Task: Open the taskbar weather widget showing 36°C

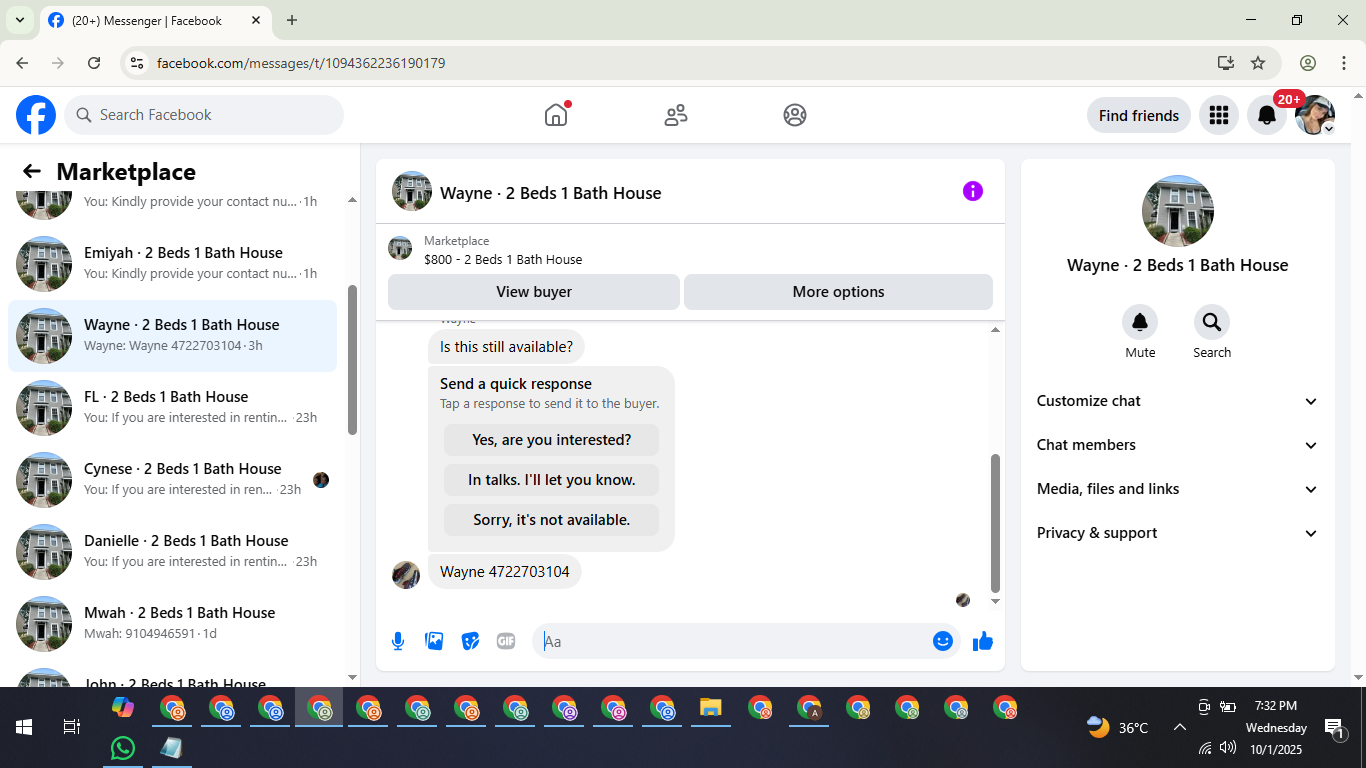Action: pos(1118,727)
